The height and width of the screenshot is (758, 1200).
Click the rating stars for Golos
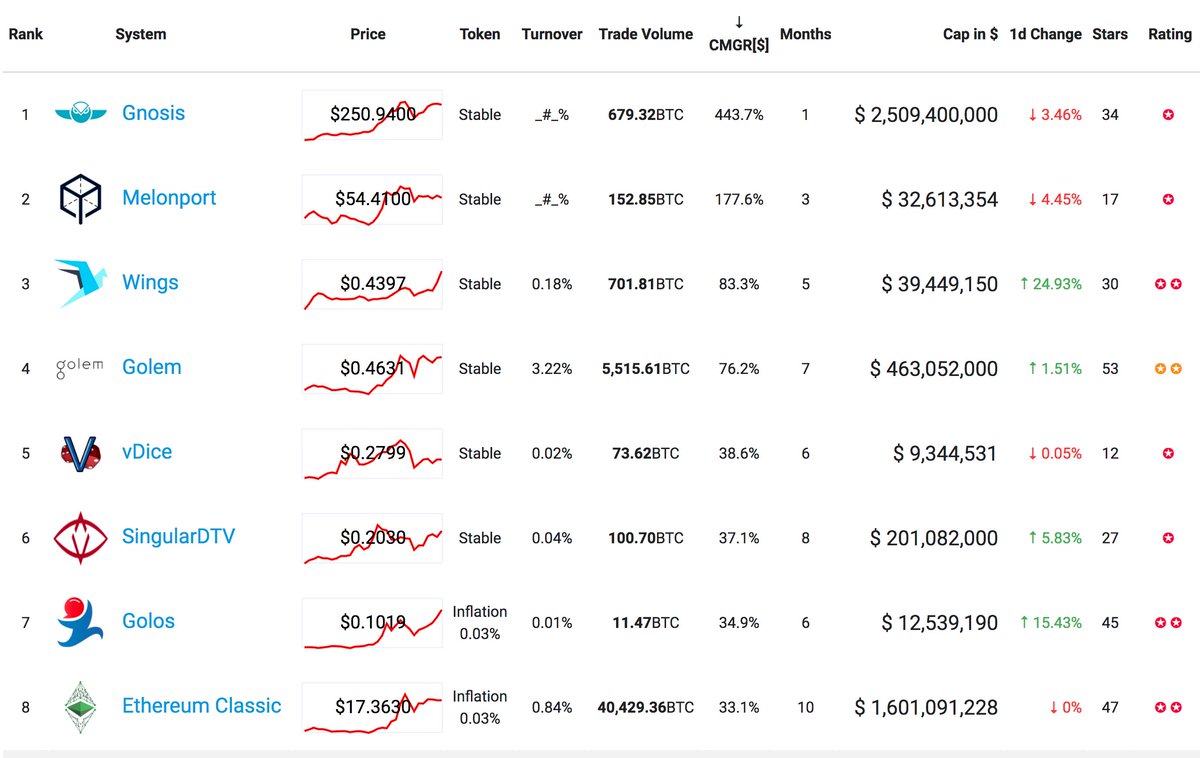pyautogui.click(x=1168, y=622)
